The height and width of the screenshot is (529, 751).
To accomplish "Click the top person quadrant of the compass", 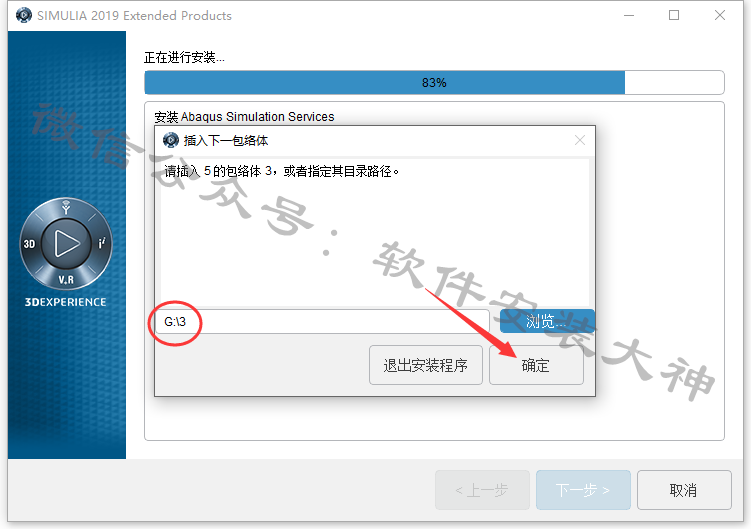I will tap(66, 207).
